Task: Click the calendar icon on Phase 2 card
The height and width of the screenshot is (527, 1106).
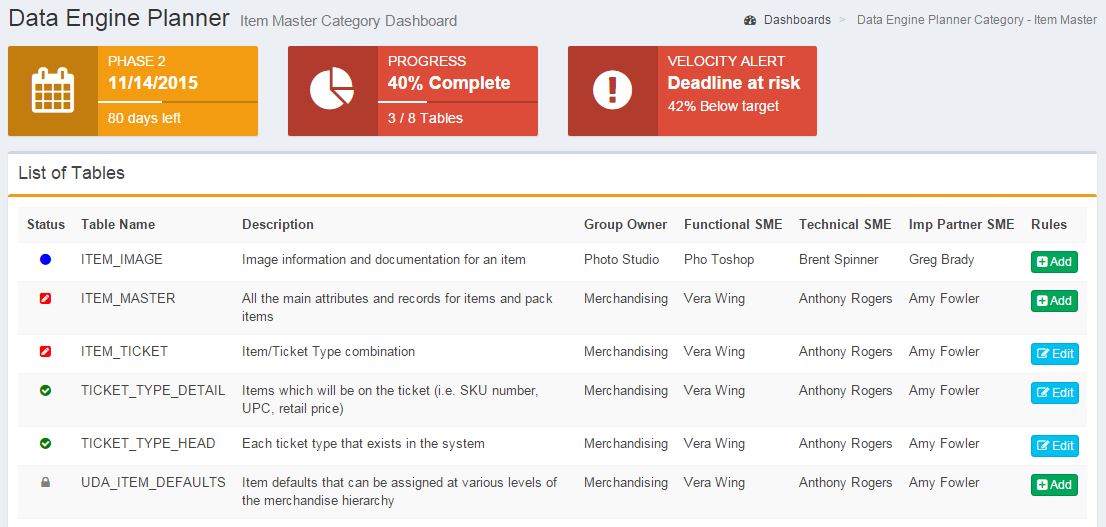Action: [x=53, y=90]
